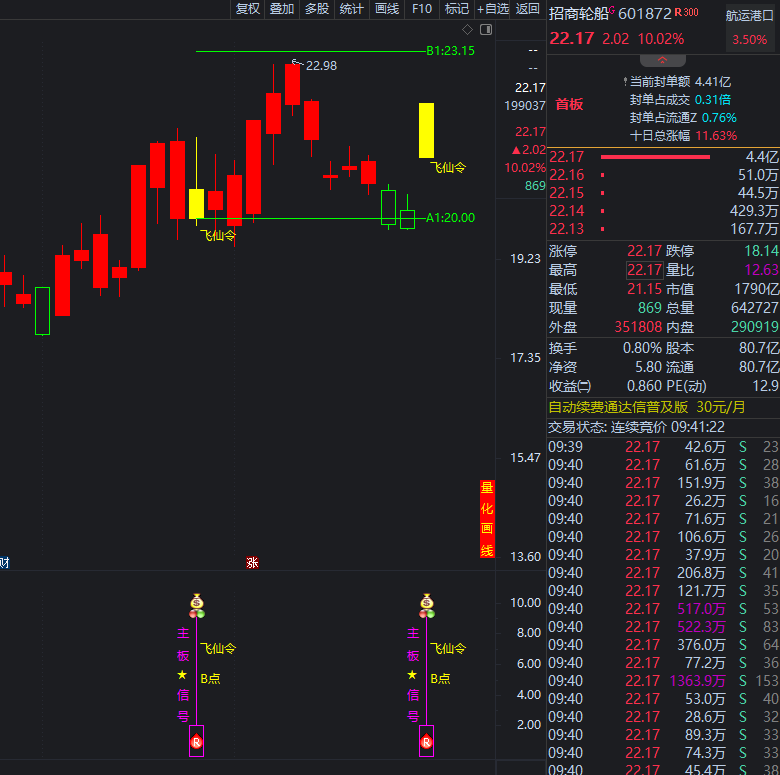The image size is (780, 775).
Task: Click the 涨 marker under the chart
Action: click(252, 563)
